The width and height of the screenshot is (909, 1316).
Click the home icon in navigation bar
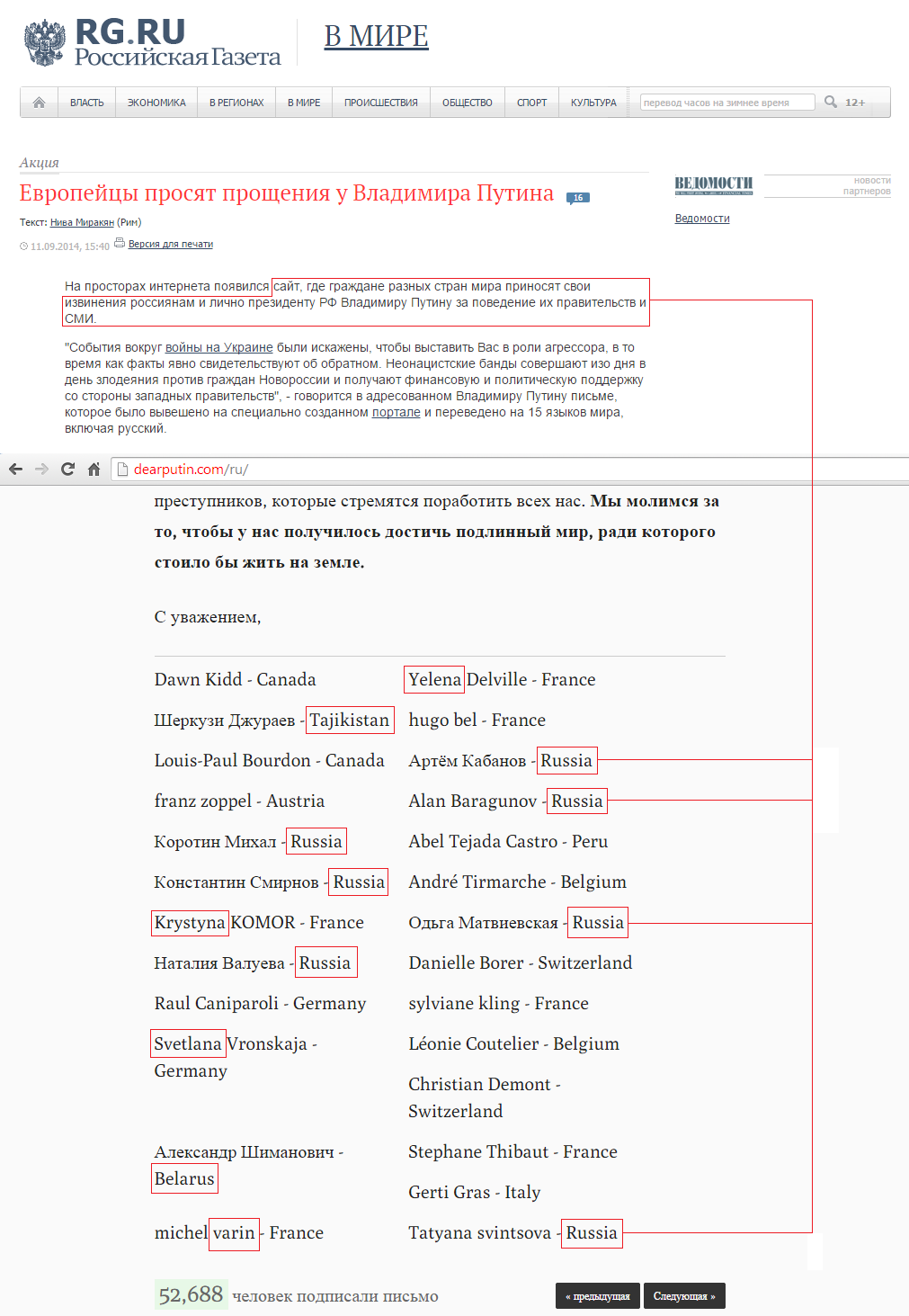[39, 103]
